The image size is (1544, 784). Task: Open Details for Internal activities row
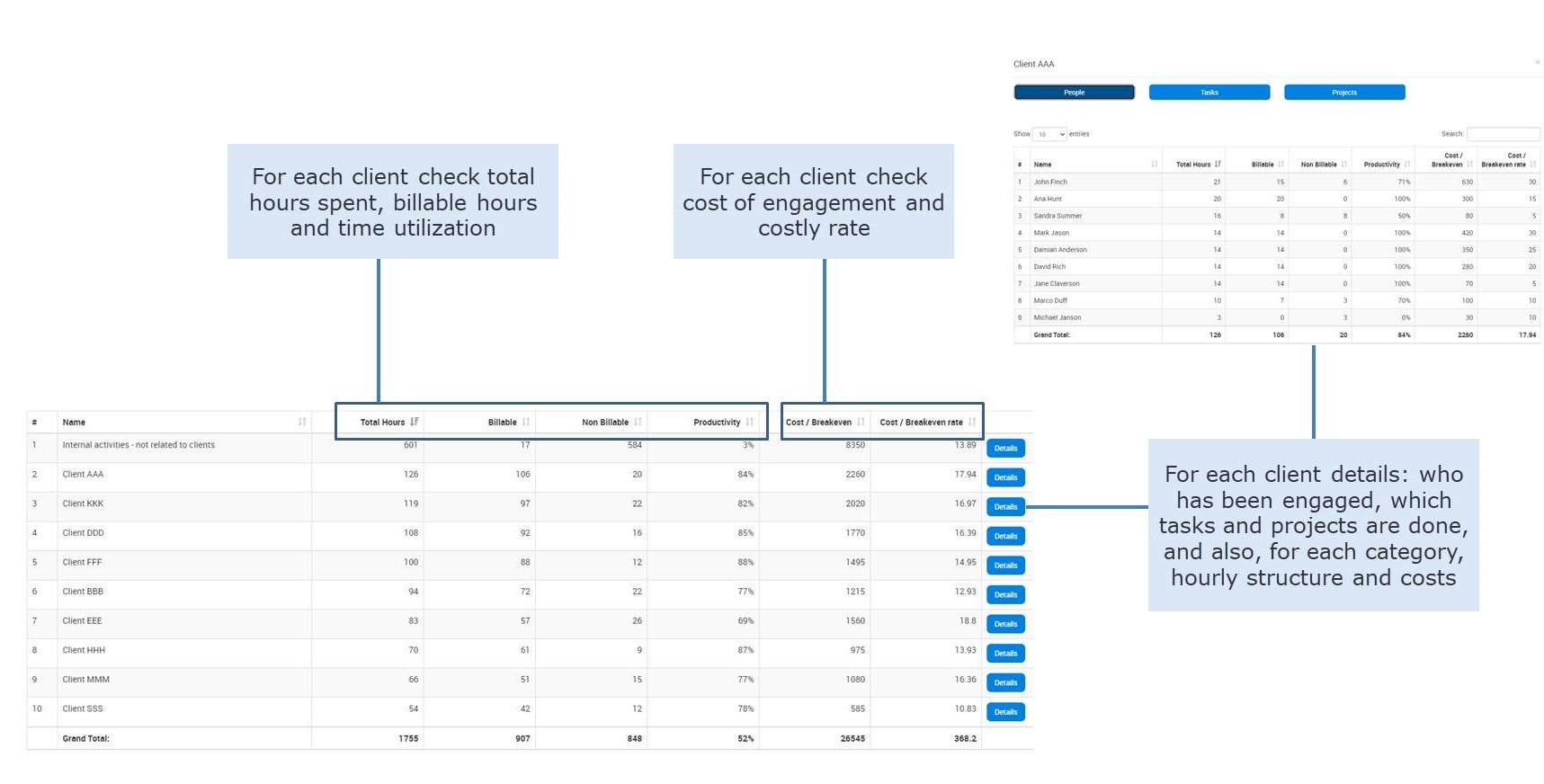tap(1005, 449)
